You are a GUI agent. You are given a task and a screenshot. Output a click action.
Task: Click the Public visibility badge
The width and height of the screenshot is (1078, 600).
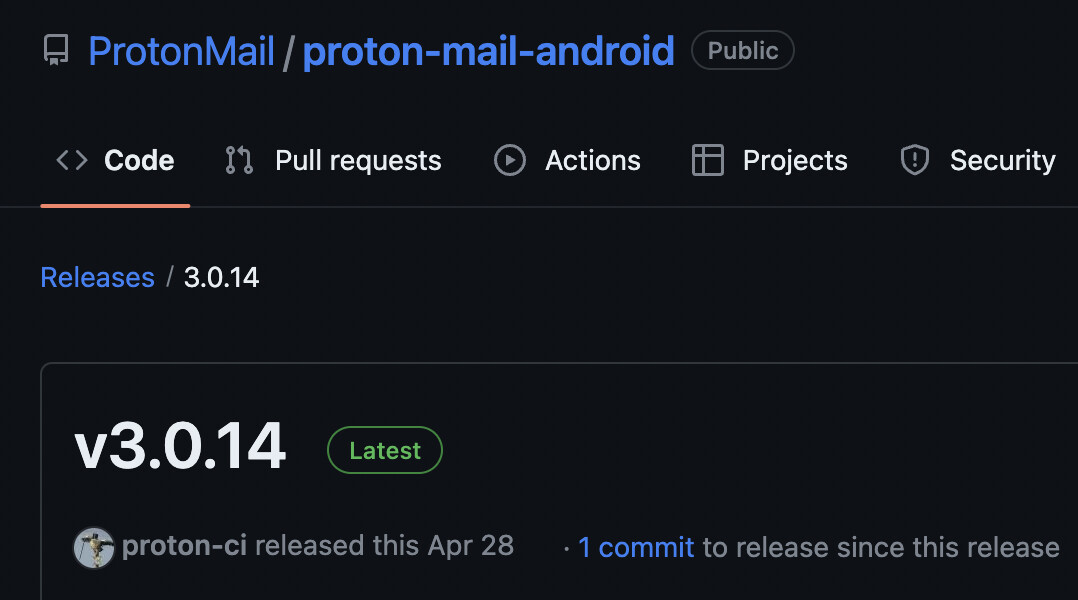(x=742, y=51)
